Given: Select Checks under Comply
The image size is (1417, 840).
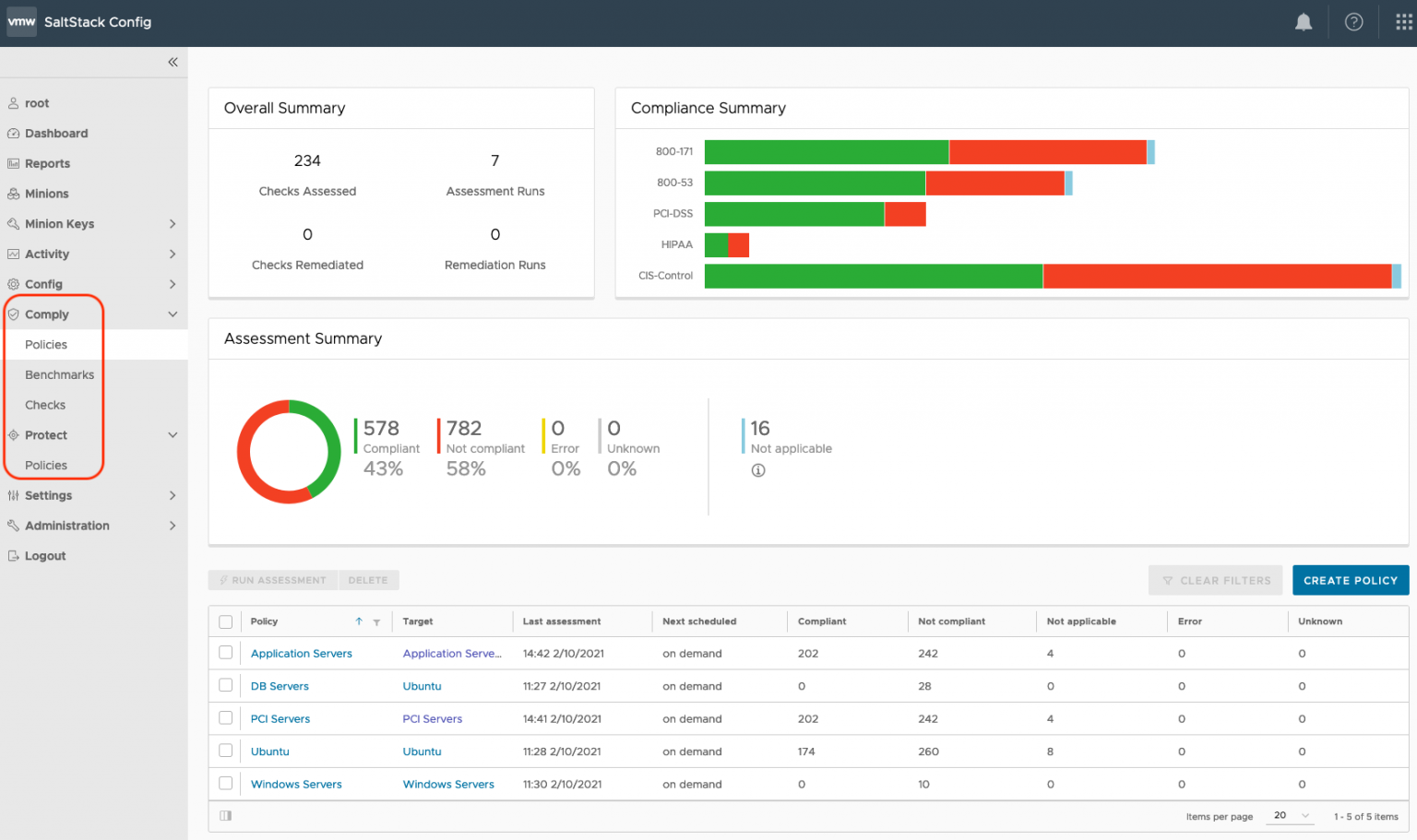Looking at the screenshot, I should click(x=45, y=405).
